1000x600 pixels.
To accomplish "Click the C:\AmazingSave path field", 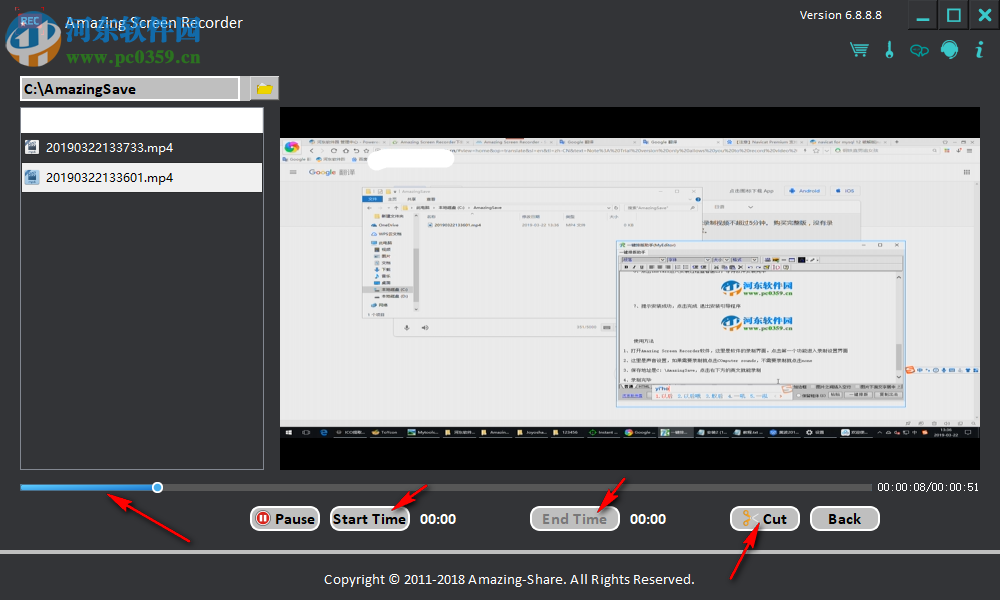I will 128,88.
